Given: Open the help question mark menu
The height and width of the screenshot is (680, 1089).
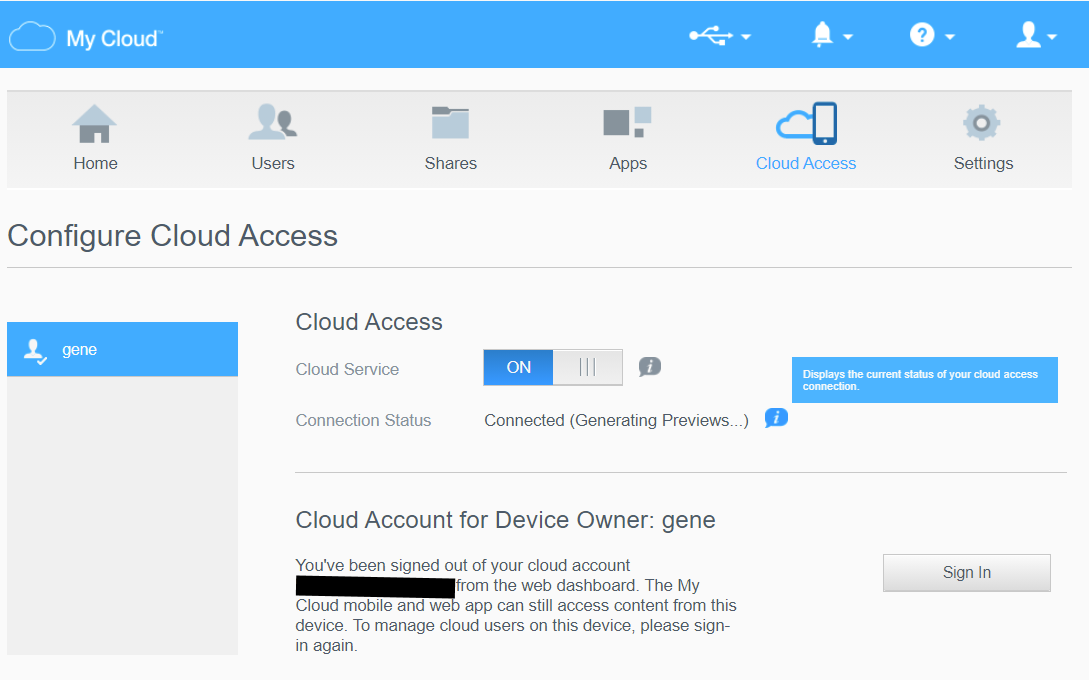Looking at the screenshot, I should [x=922, y=35].
